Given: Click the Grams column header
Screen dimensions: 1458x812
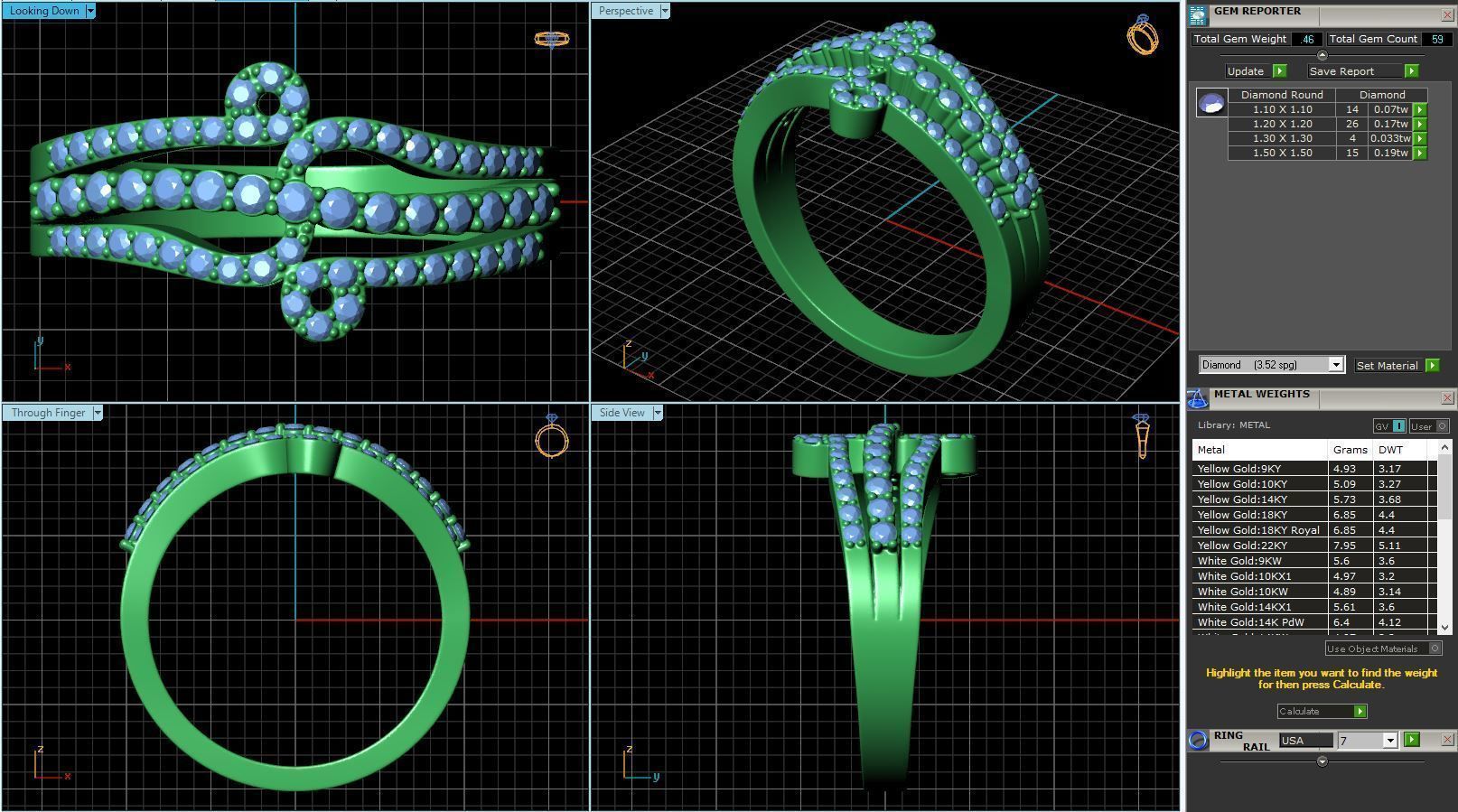Looking at the screenshot, I should pos(1350,450).
